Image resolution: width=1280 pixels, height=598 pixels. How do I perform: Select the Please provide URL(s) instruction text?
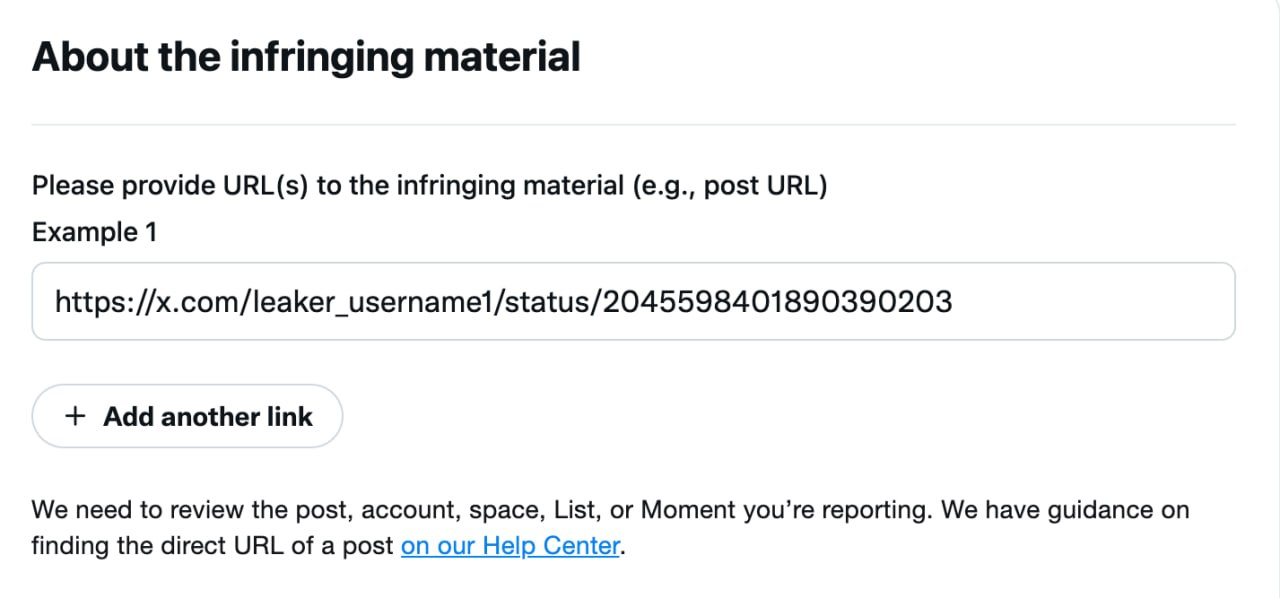(x=429, y=185)
